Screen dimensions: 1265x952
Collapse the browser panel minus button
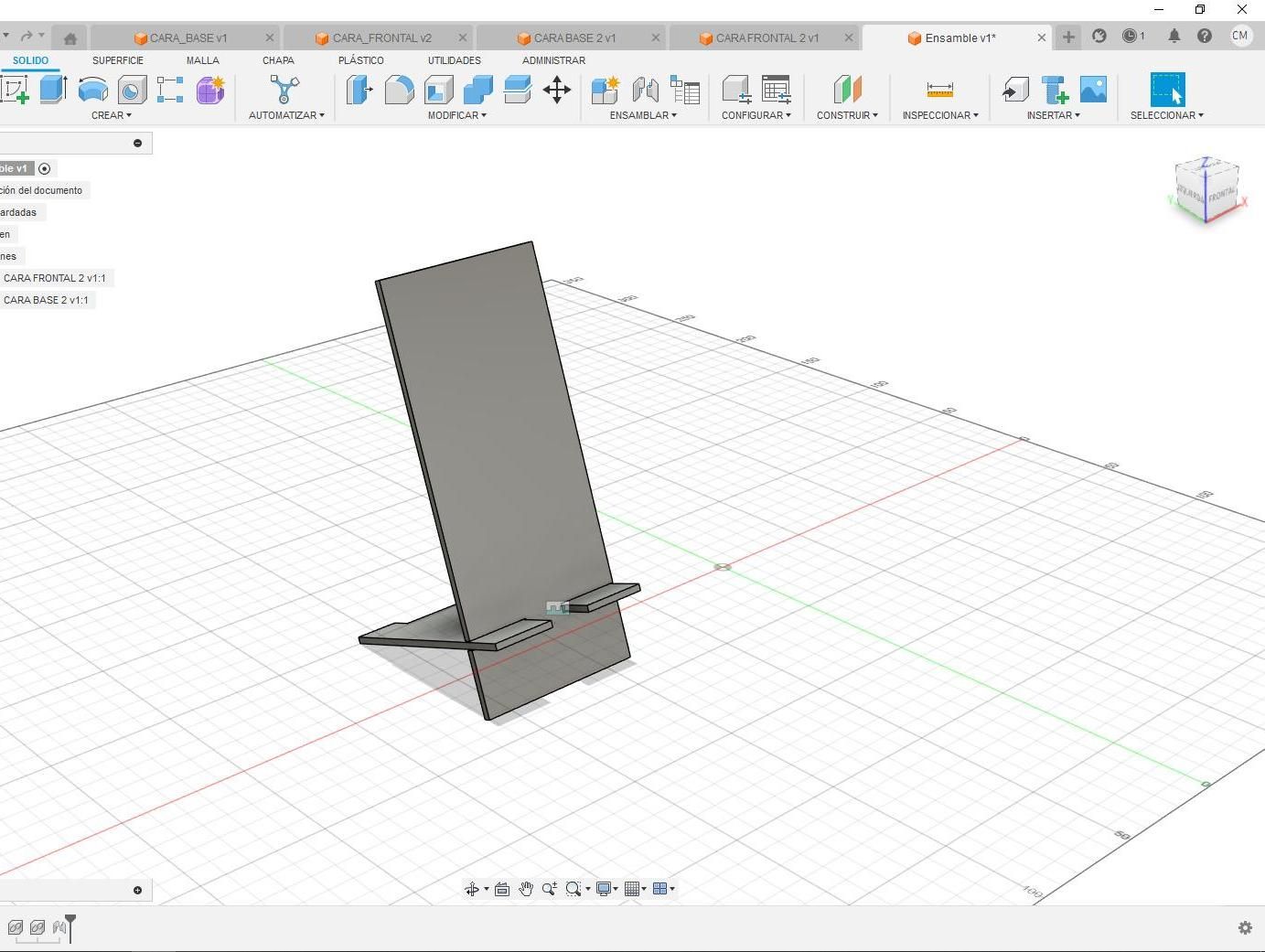coord(137,143)
